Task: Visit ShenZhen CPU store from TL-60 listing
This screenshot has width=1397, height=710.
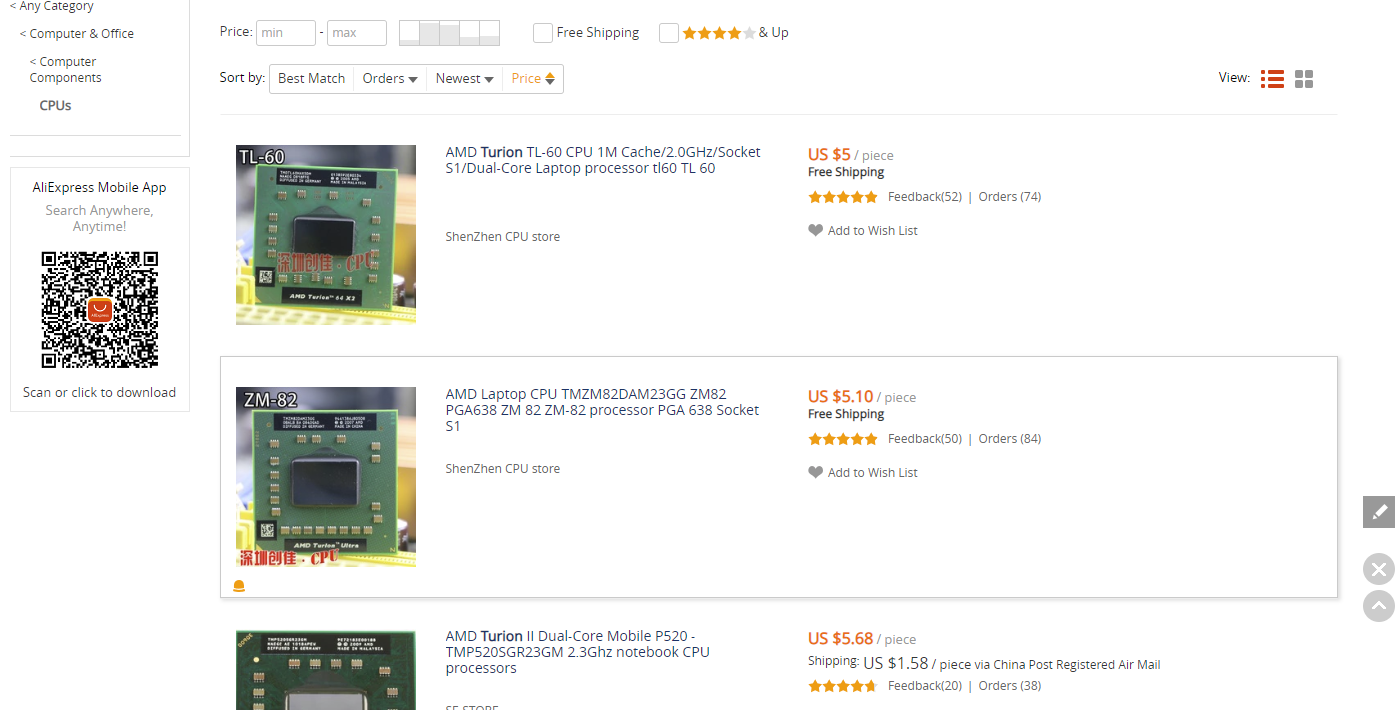Action: point(503,237)
